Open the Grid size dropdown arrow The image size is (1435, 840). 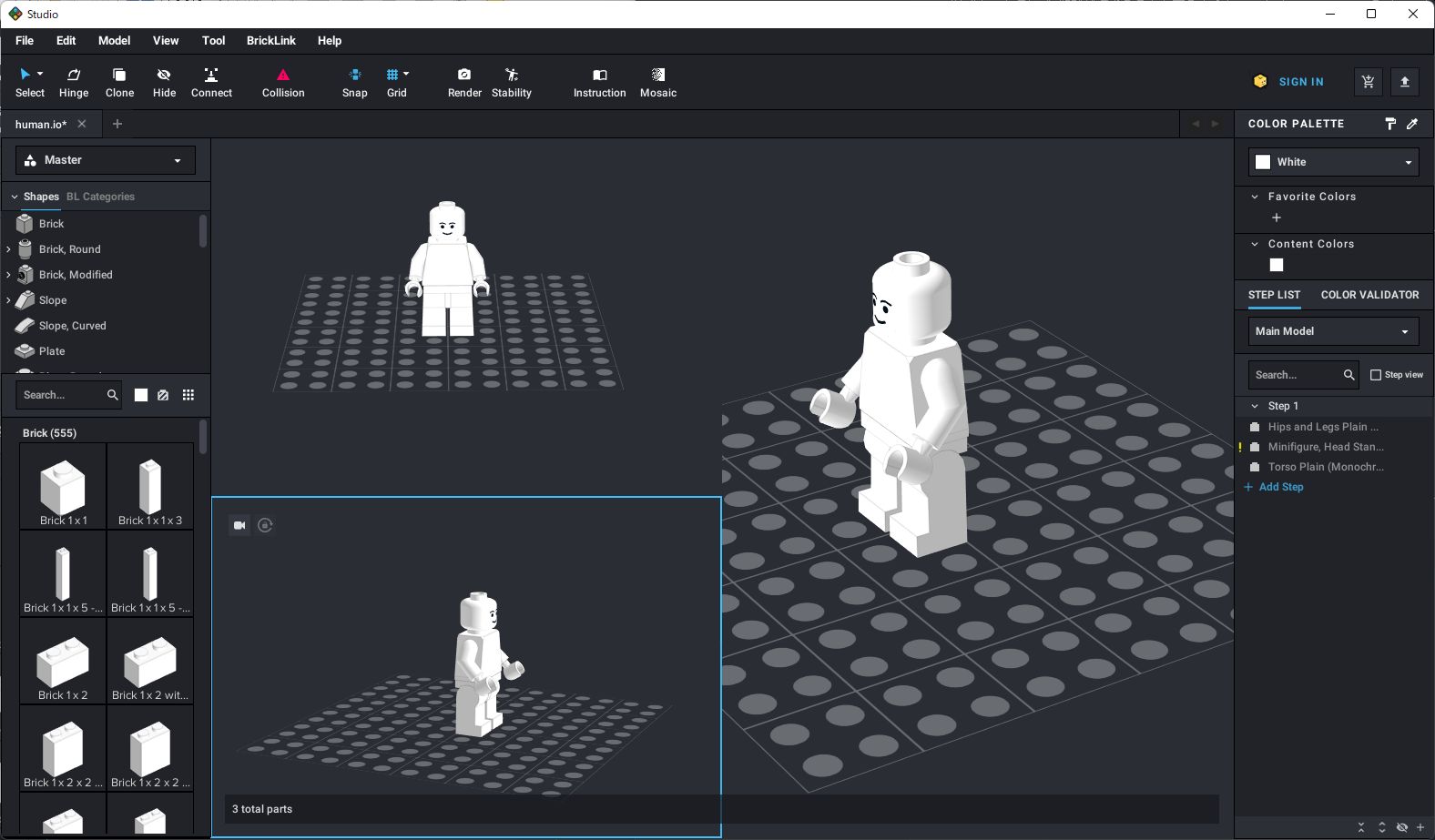pos(406,74)
